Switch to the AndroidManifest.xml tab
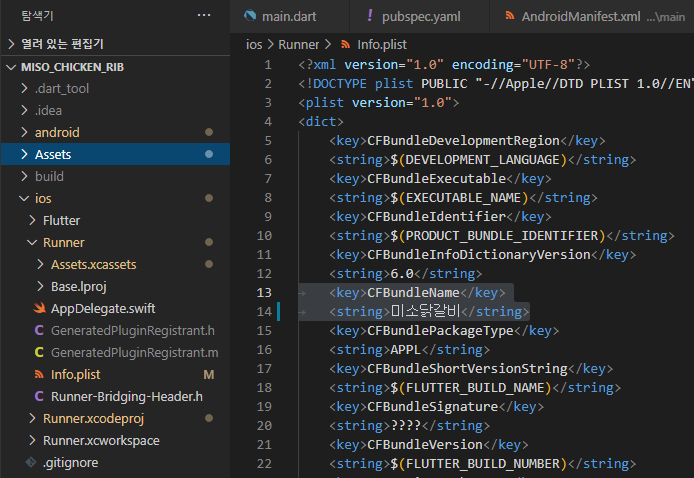Viewport: 694px width, 478px height. (x=592, y=16)
